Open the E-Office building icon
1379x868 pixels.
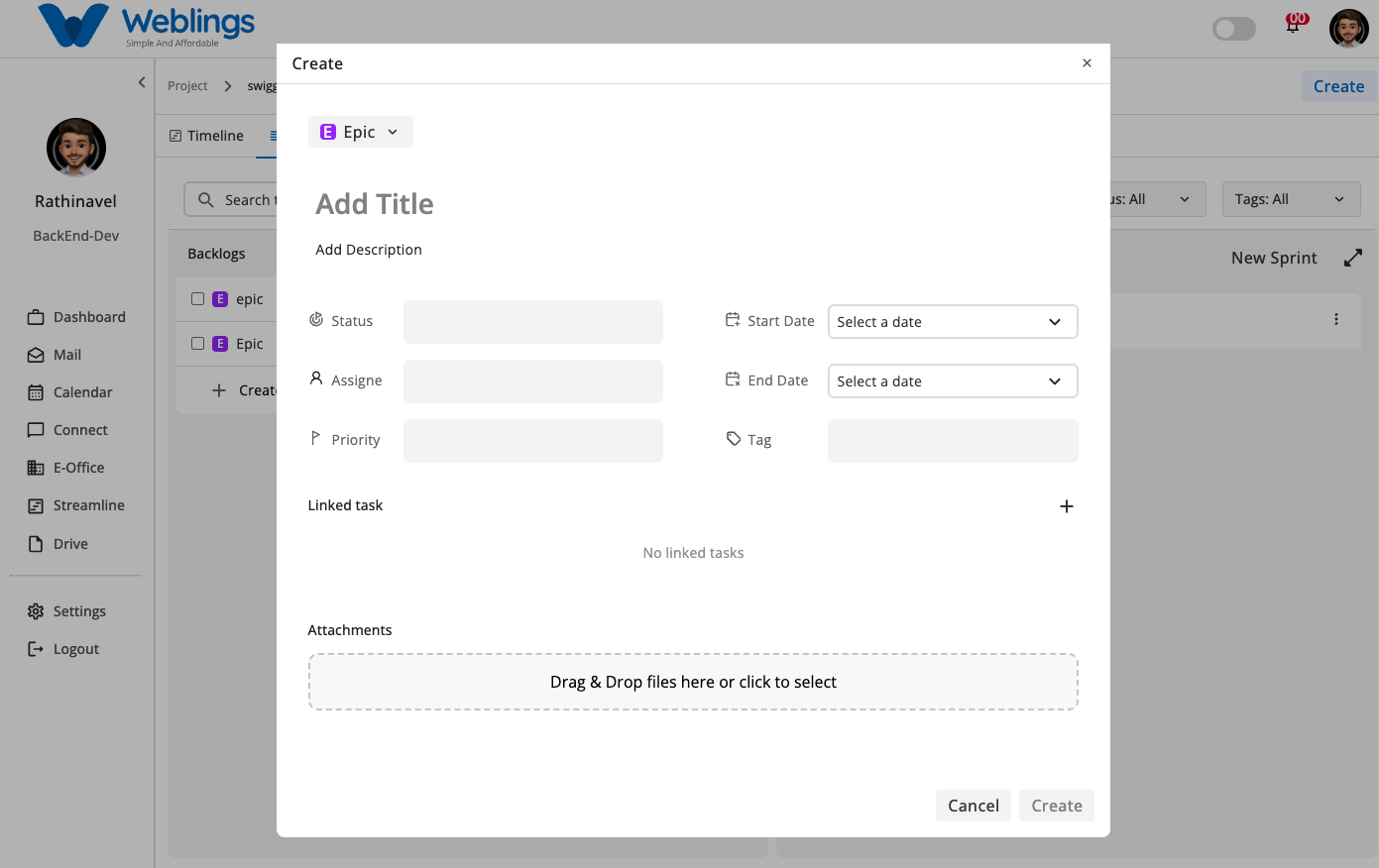[x=36, y=468]
